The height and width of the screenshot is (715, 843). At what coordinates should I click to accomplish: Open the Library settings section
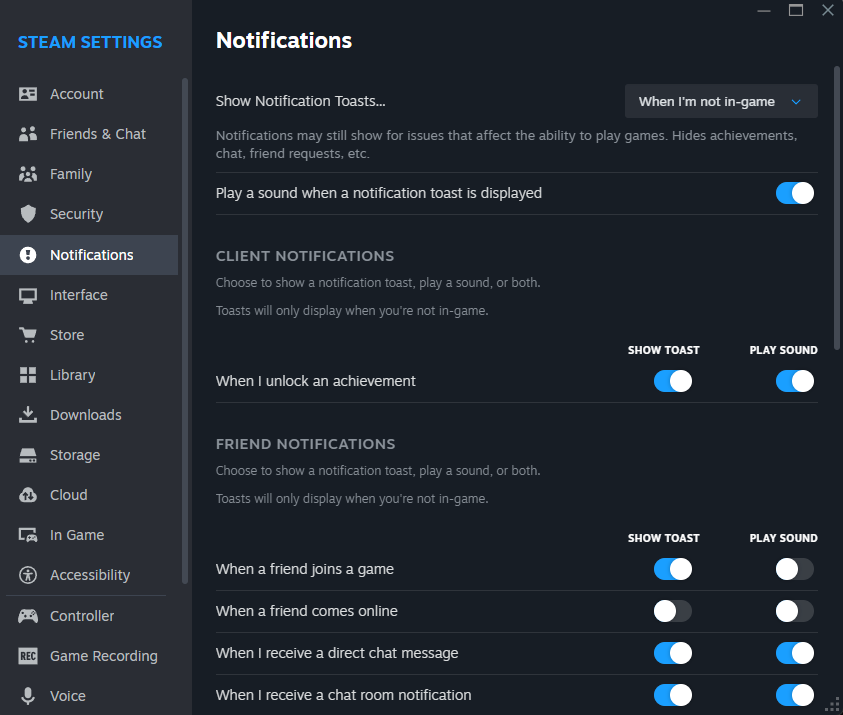tap(72, 374)
